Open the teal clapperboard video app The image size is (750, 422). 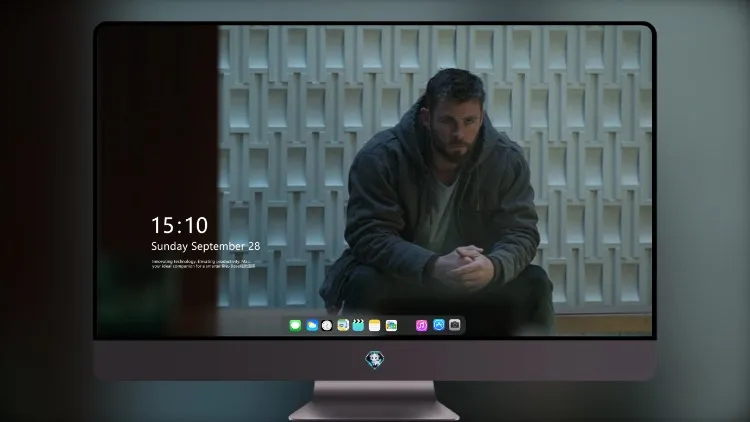(x=358, y=325)
